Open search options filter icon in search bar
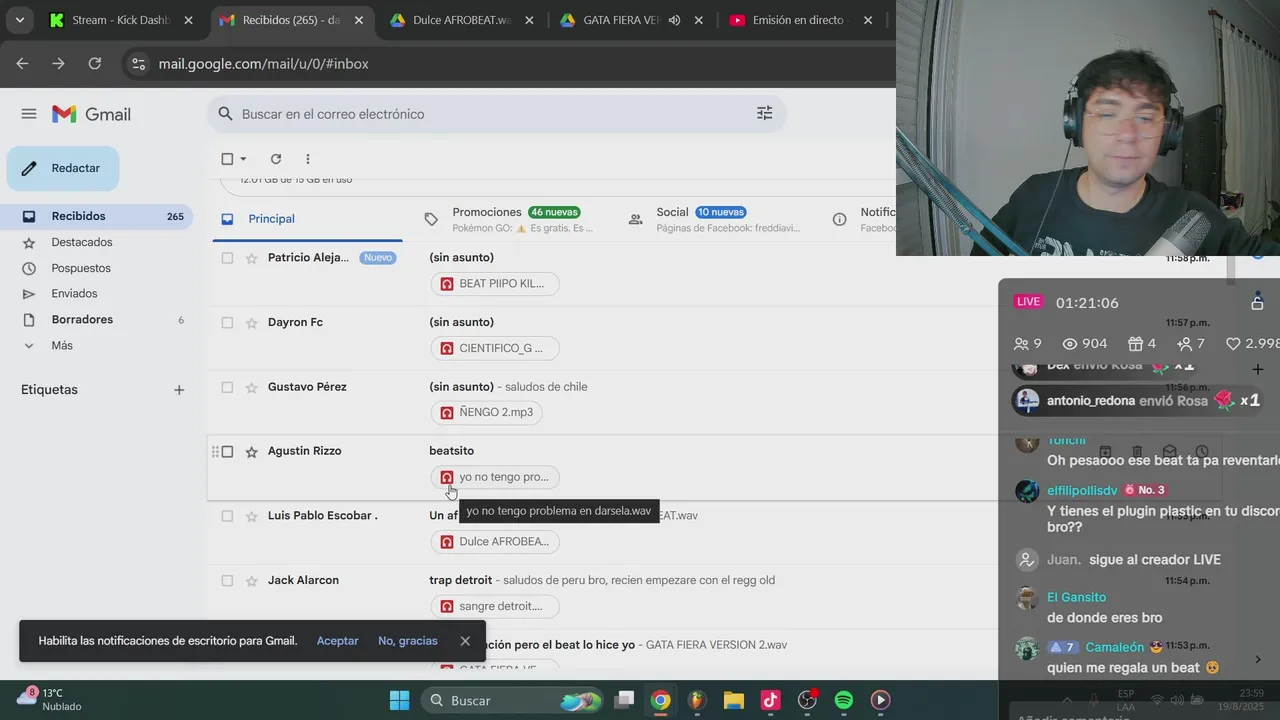 [x=764, y=114]
